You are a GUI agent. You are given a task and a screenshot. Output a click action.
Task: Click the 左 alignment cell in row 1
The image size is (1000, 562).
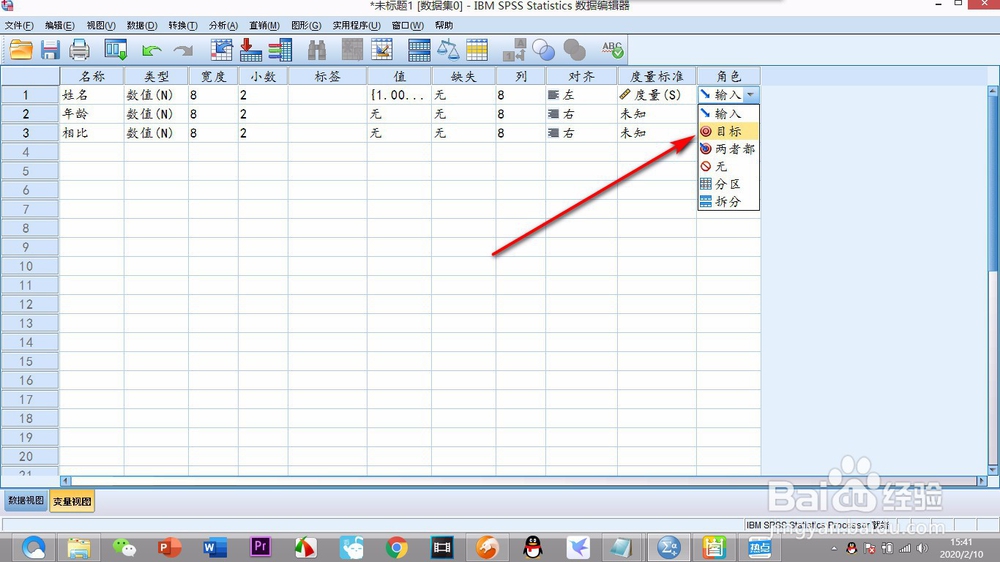581,95
